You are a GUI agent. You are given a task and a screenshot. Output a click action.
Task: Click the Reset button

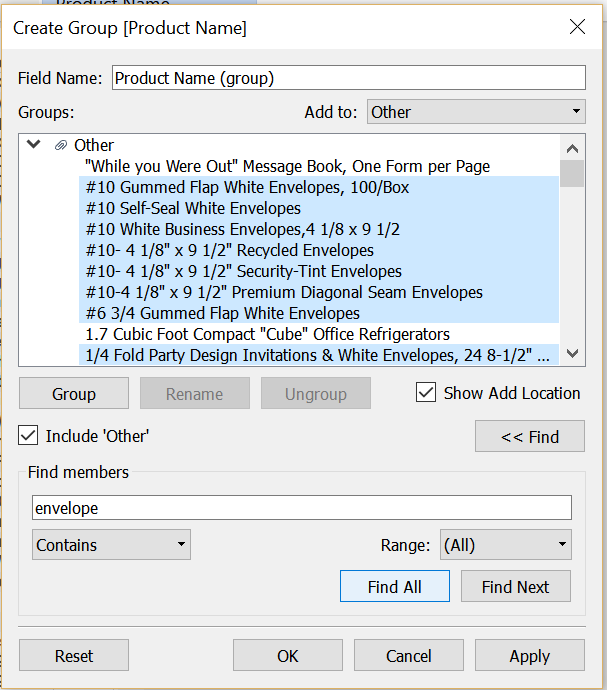click(x=74, y=656)
